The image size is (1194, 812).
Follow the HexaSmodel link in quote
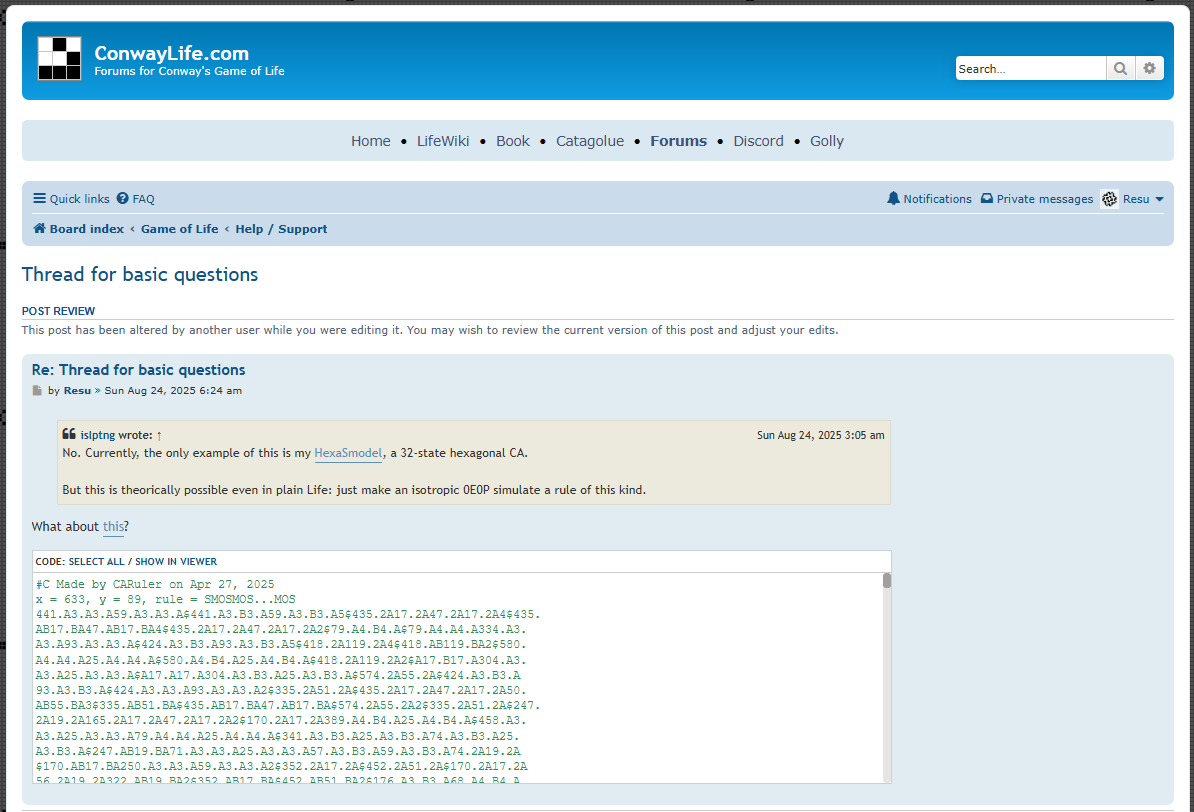pos(348,453)
